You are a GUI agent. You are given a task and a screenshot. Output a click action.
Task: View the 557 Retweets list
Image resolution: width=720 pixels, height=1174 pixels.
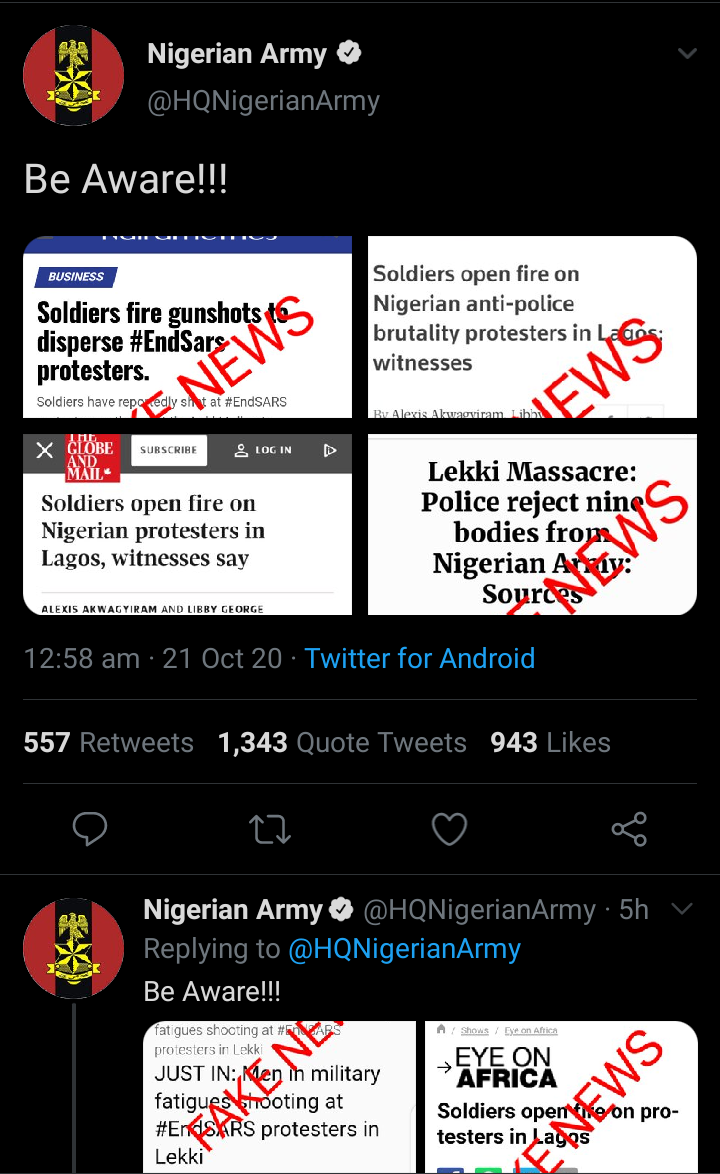click(108, 742)
